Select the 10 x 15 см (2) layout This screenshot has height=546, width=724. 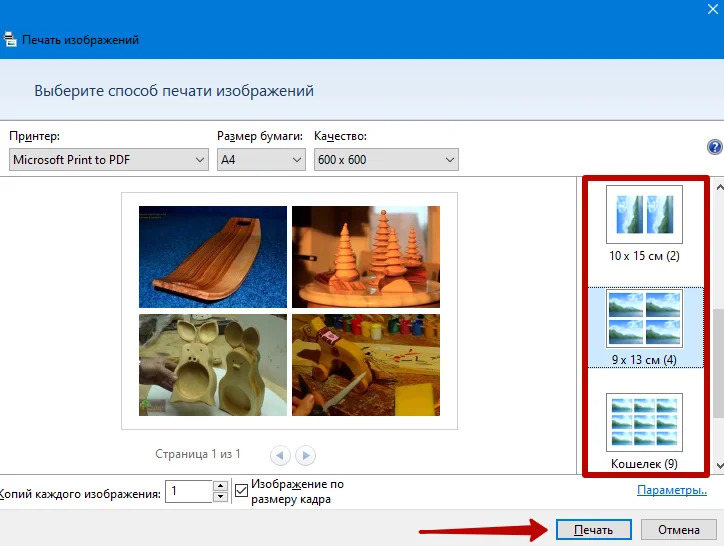tap(644, 224)
